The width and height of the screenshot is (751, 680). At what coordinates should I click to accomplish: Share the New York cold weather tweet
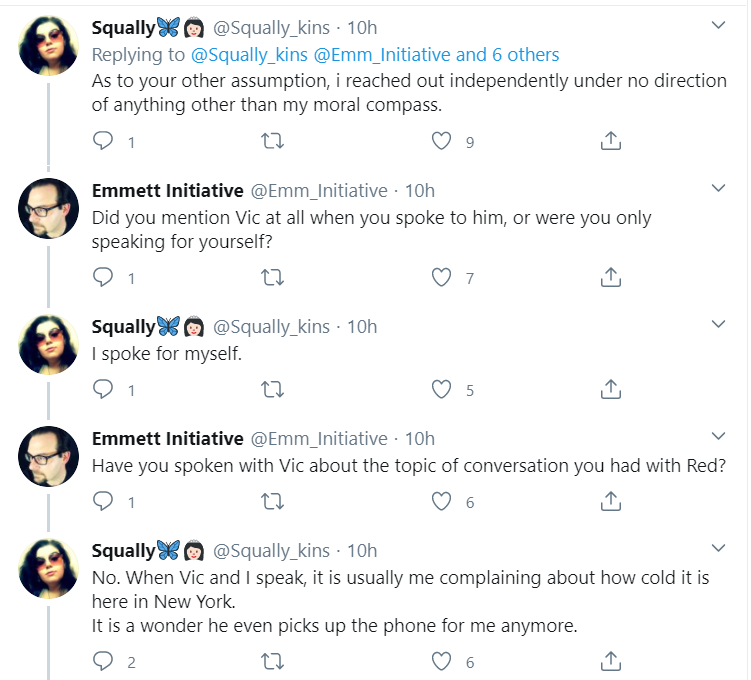tap(611, 661)
